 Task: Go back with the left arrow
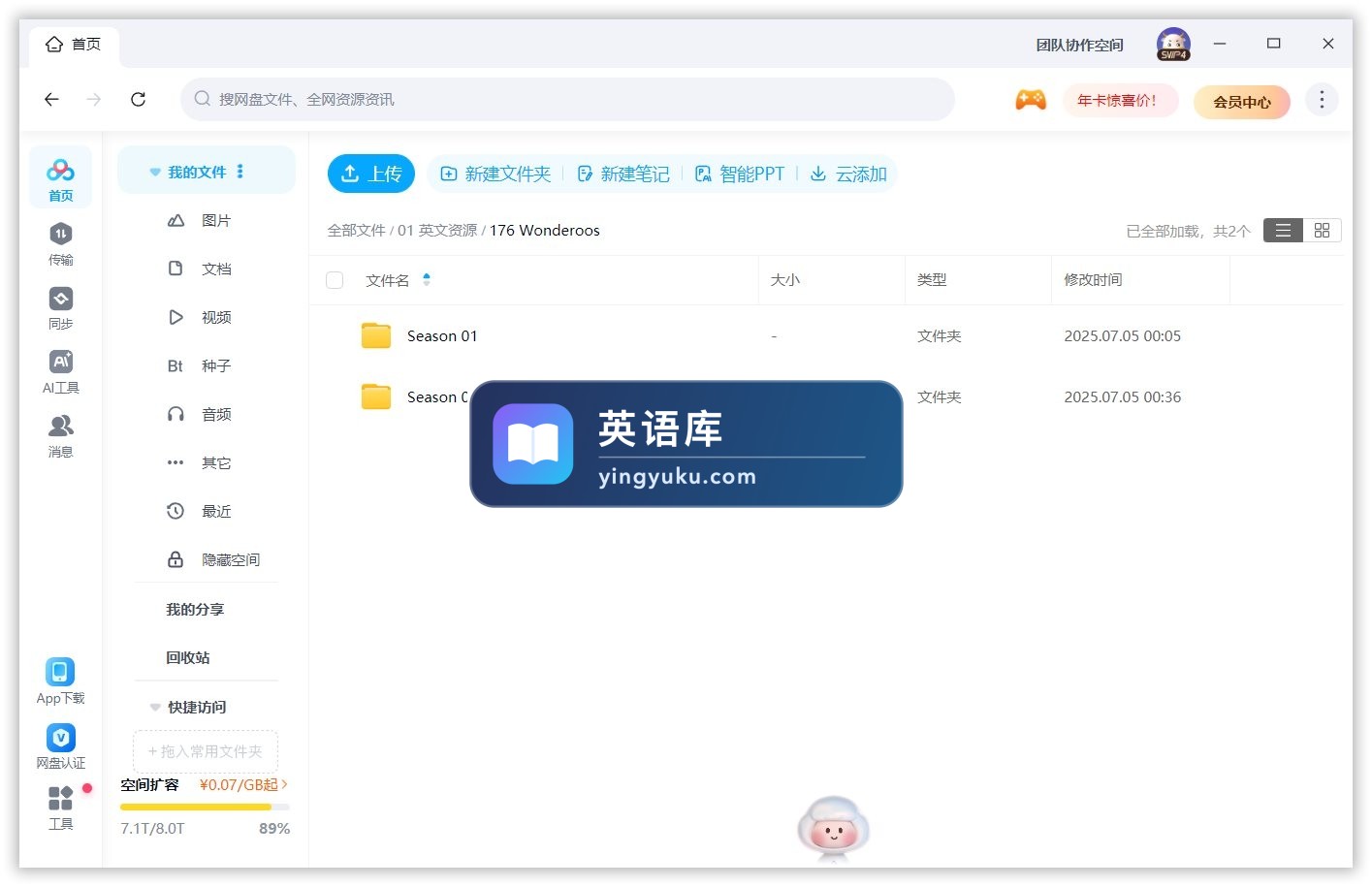pyautogui.click(x=52, y=99)
